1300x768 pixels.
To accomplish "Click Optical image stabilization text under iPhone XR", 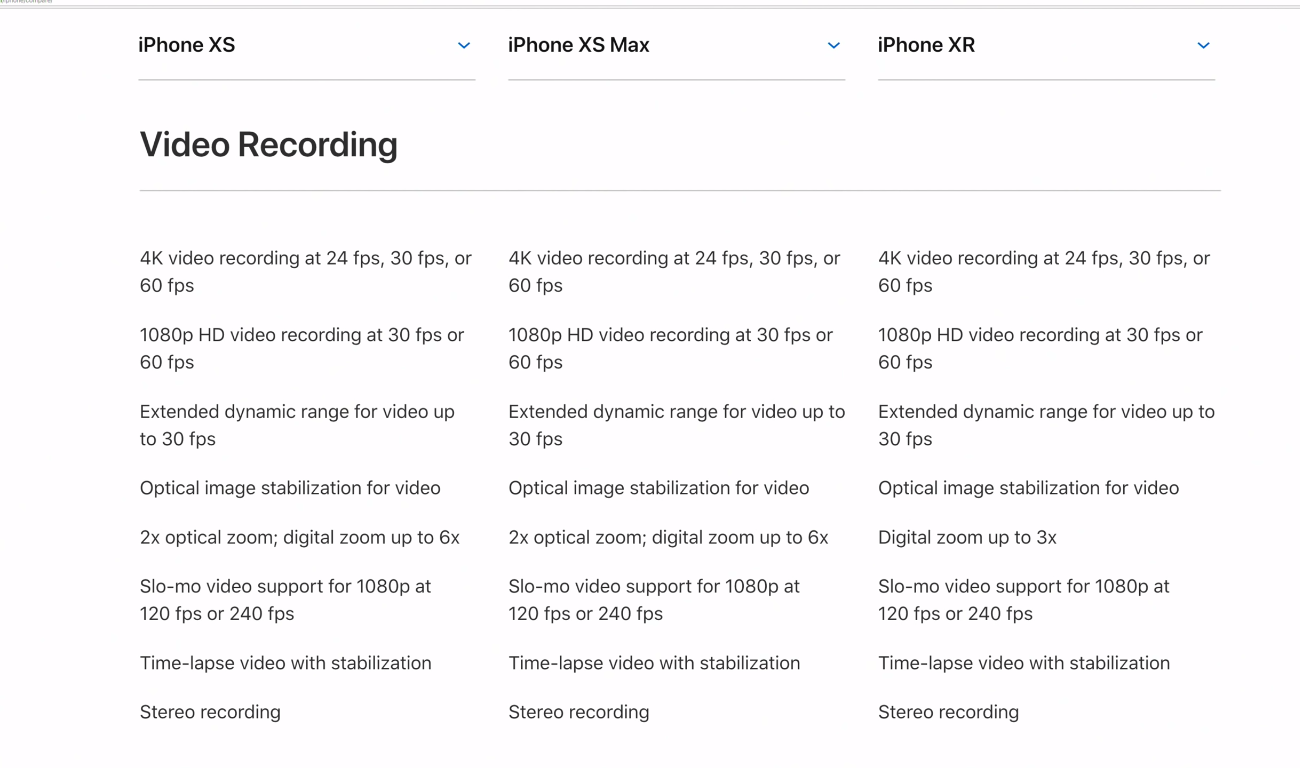I will click(x=1028, y=488).
